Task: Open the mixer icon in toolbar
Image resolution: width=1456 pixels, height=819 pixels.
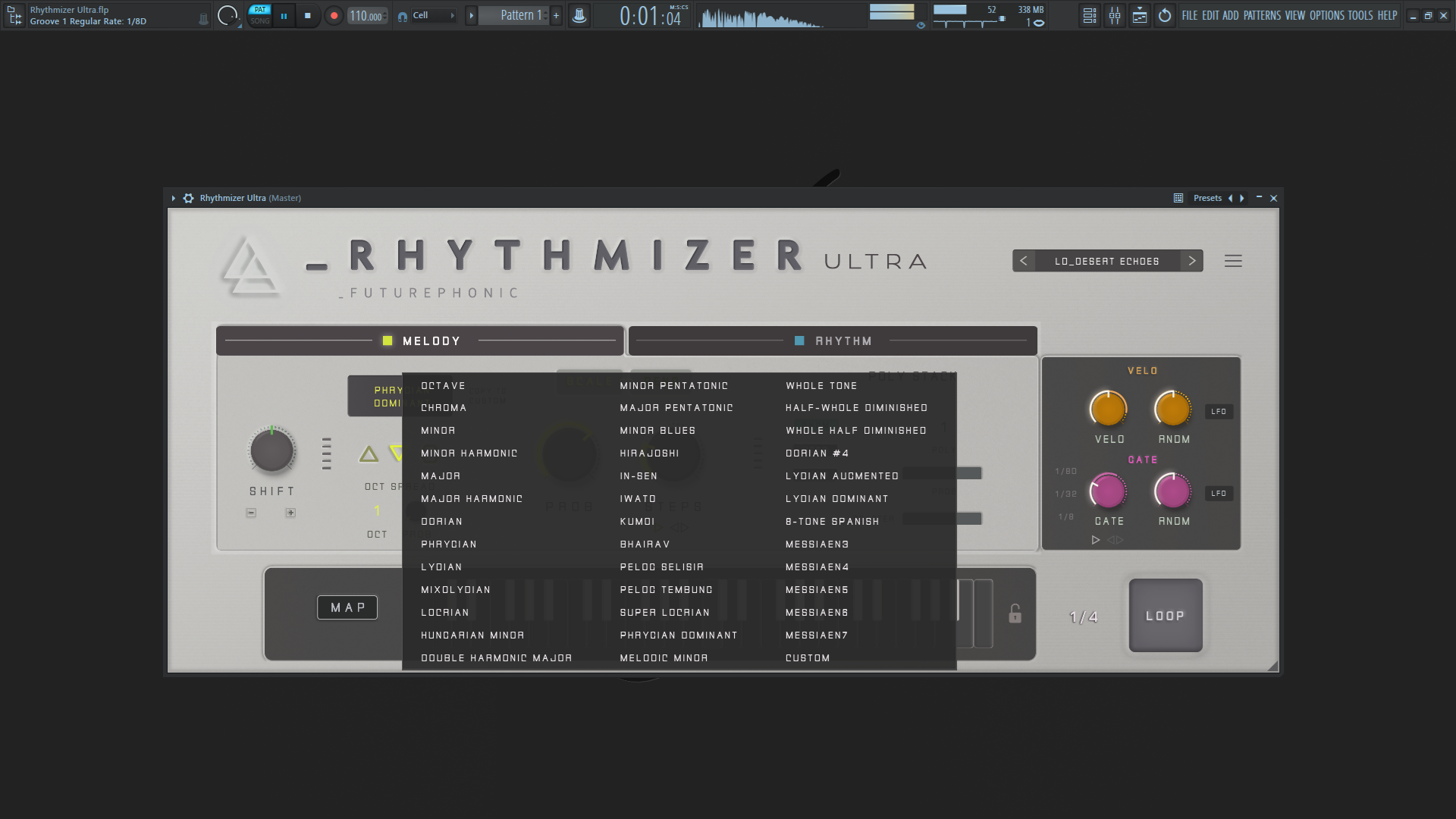Action: click(1115, 15)
